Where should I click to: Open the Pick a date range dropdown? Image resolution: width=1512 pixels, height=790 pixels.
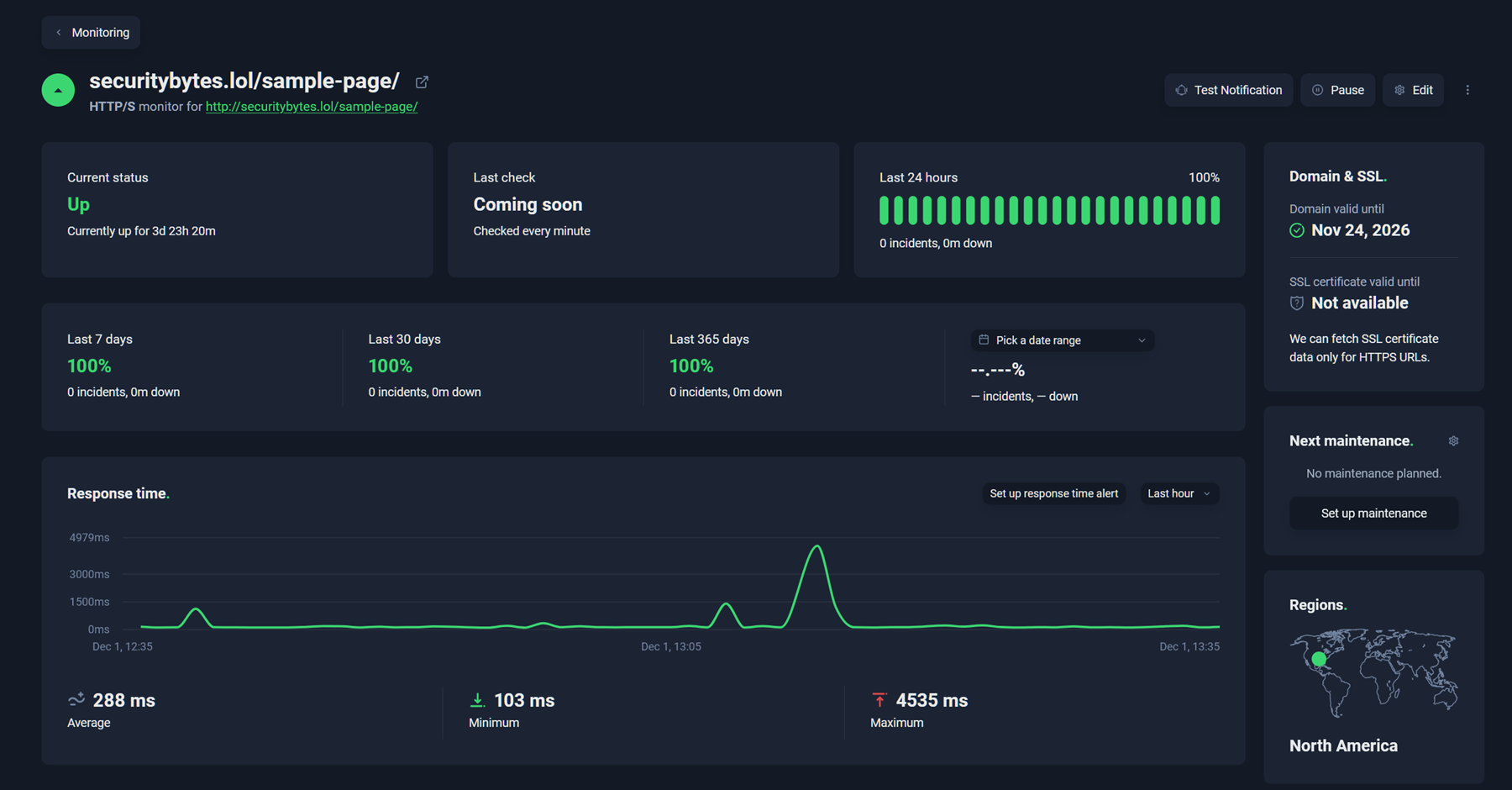1061,340
